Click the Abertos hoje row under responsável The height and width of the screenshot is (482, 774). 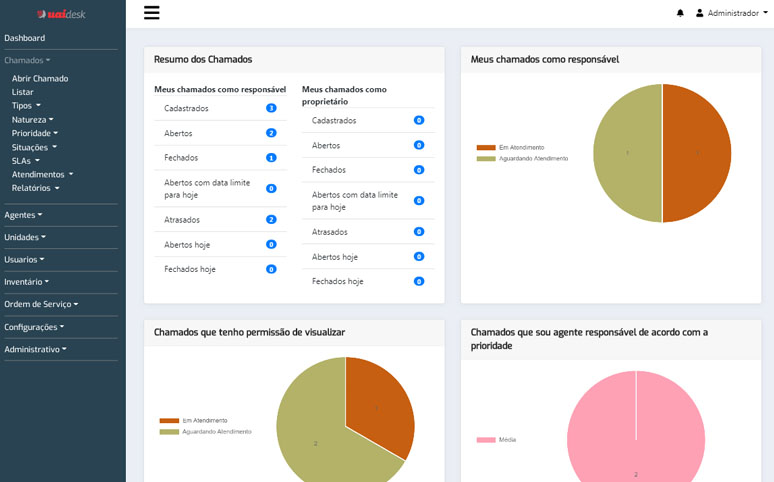tap(191, 244)
